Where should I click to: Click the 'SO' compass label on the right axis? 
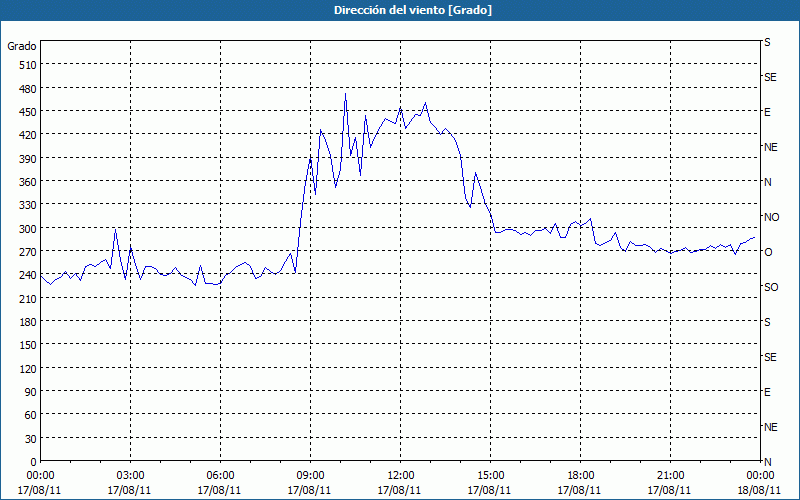pyautogui.click(x=771, y=287)
